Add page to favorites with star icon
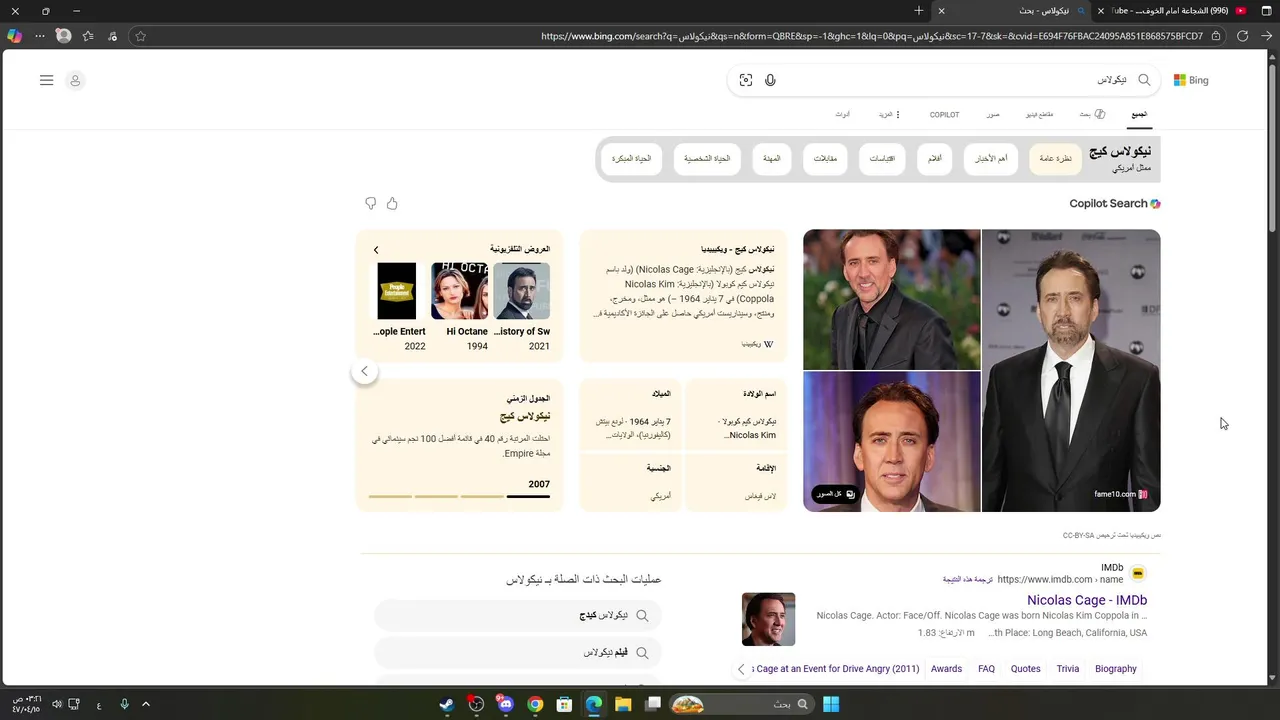The image size is (1280, 720). coord(141,36)
